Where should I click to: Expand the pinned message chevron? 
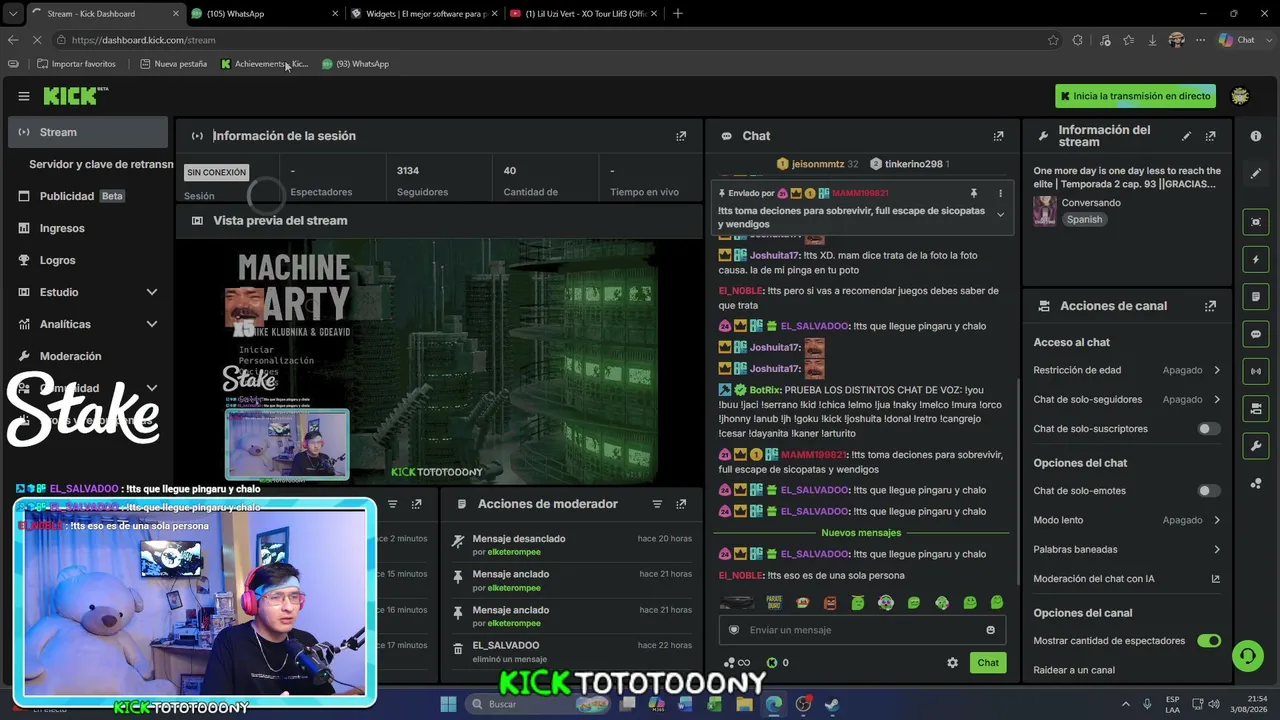pyautogui.click(x=1000, y=214)
